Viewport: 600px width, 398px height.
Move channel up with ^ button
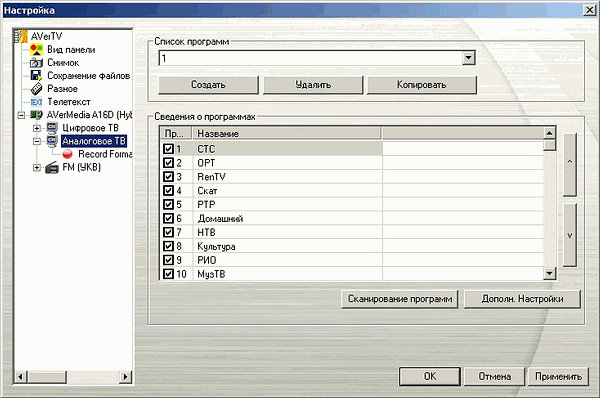[570, 165]
